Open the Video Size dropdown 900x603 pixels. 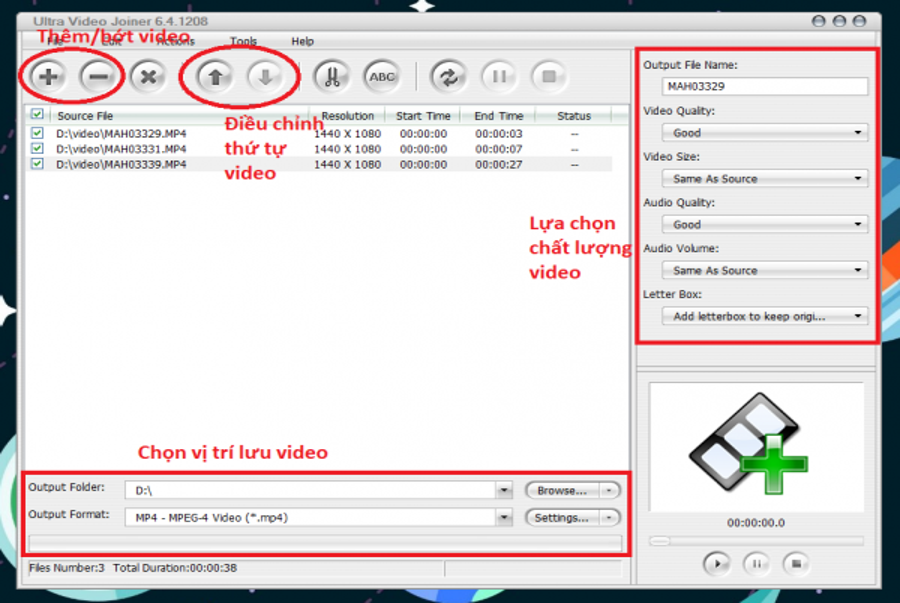tap(765, 178)
